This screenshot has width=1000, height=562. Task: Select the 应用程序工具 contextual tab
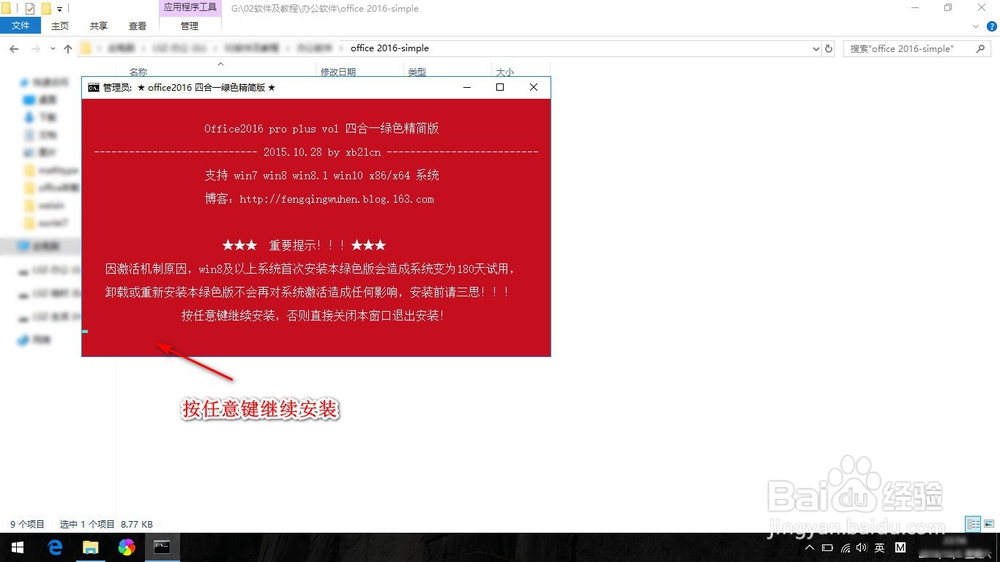click(189, 8)
